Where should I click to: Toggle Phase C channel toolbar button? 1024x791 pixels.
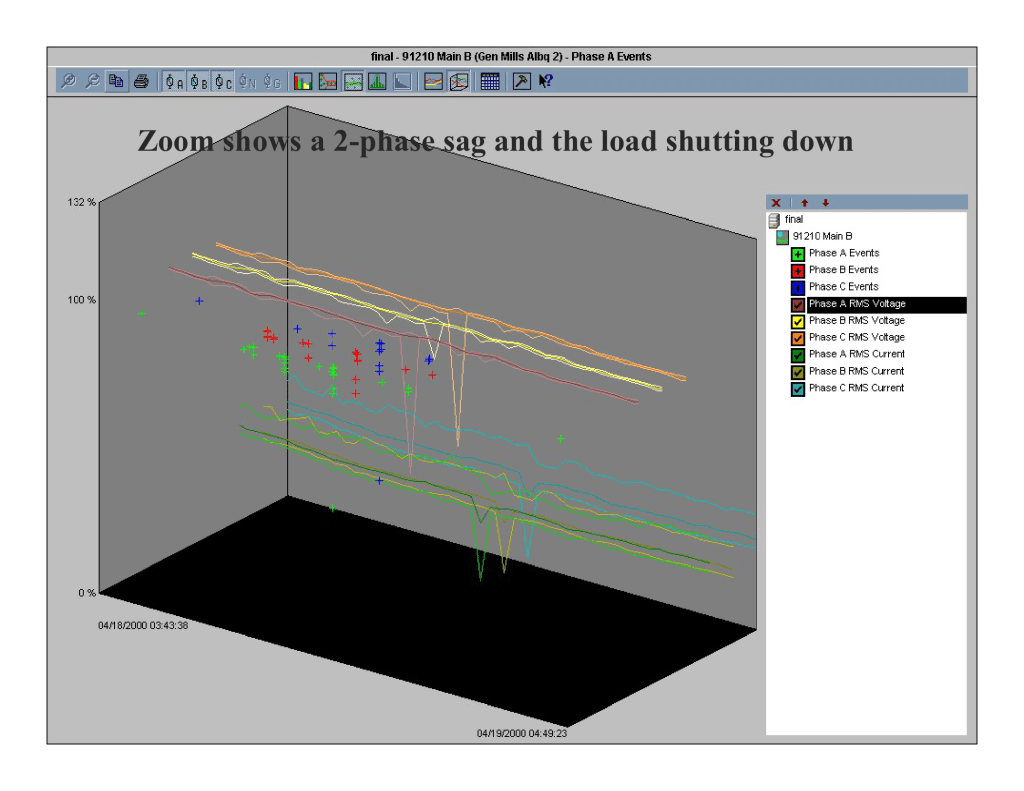coord(223,82)
